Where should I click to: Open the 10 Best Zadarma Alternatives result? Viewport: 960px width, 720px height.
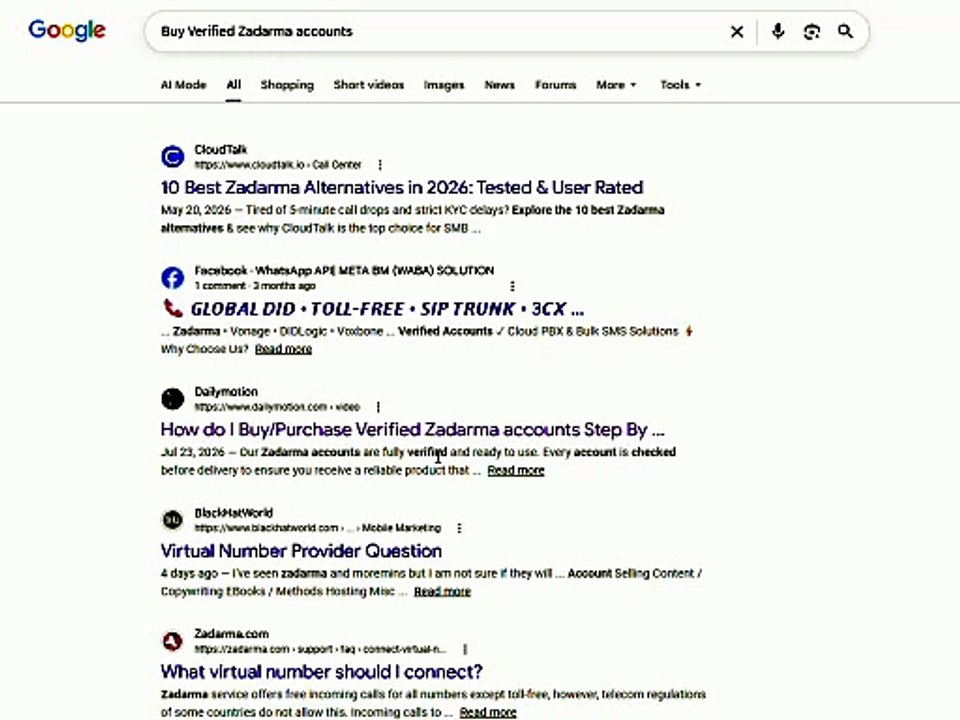[x=402, y=187]
